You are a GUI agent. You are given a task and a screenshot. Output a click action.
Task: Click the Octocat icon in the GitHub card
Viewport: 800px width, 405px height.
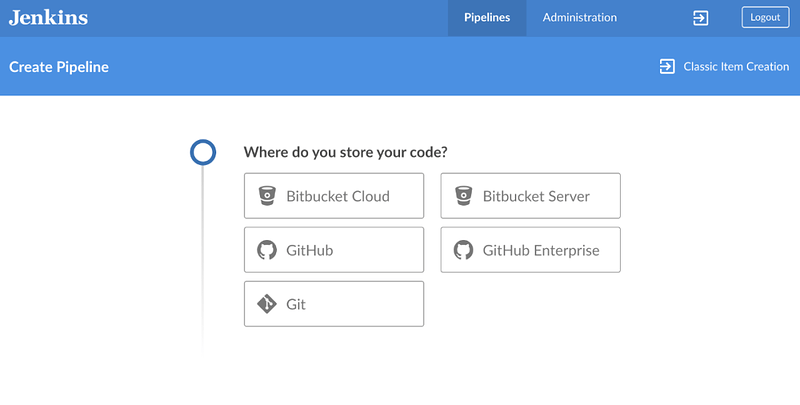click(x=267, y=250)
